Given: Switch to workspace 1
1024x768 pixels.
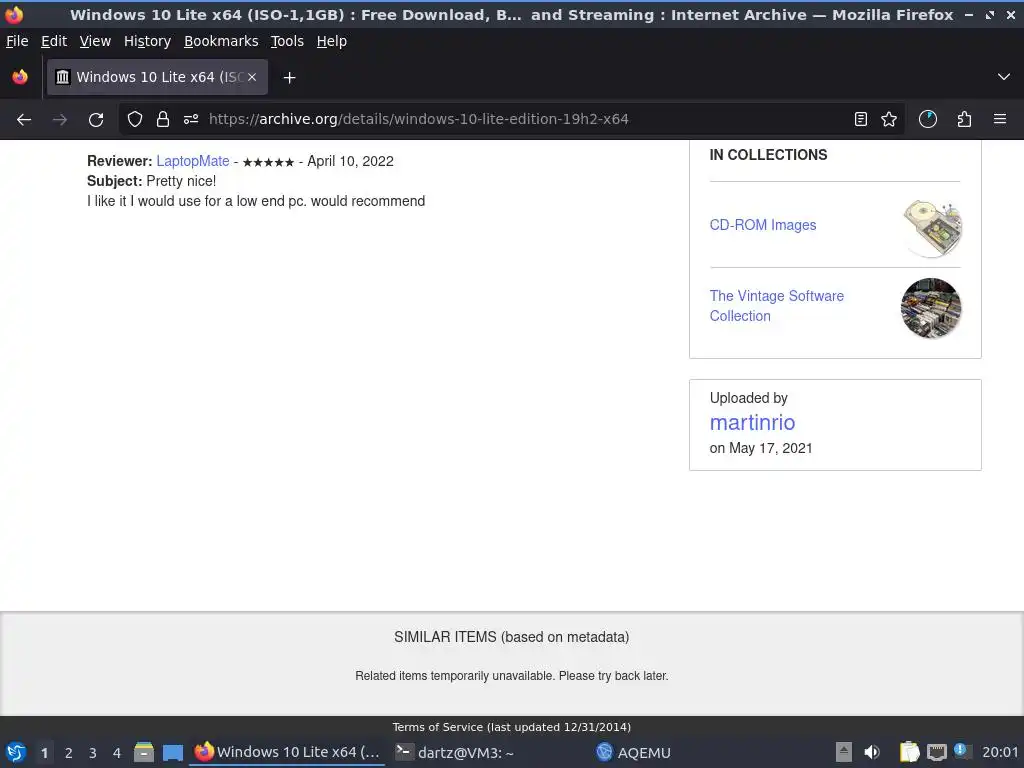Looking at the screenshot, I should click(x=44, y=753).
